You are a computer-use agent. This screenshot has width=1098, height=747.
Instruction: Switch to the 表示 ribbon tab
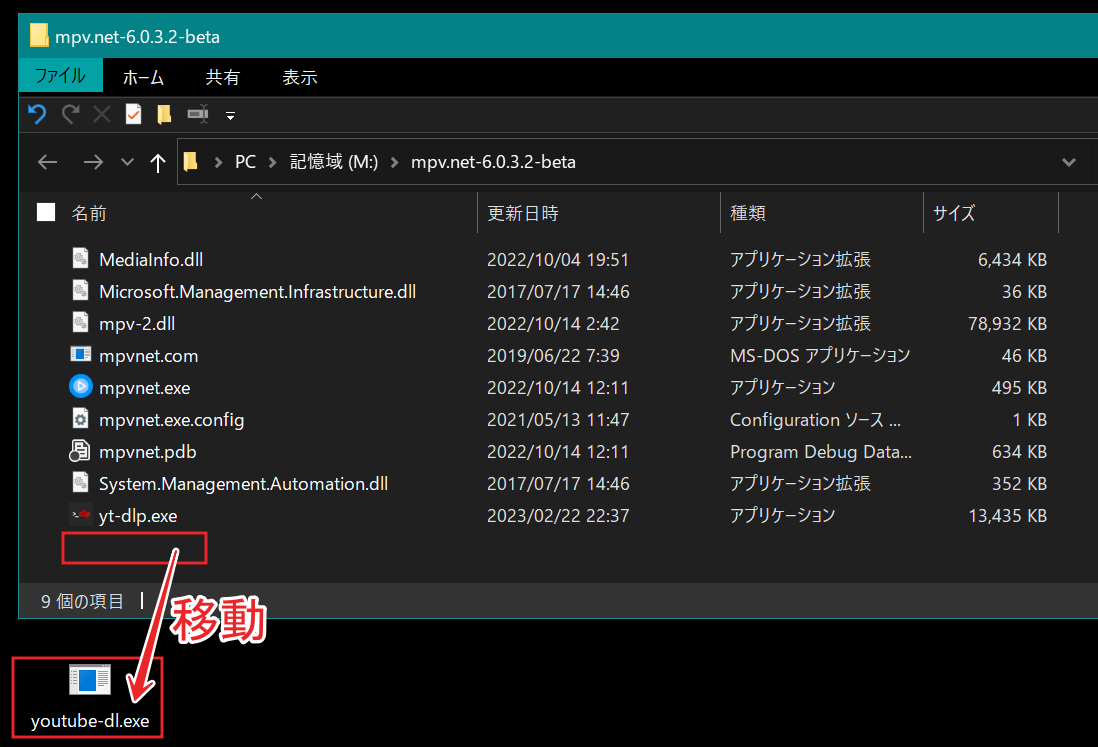pos(298,77)
